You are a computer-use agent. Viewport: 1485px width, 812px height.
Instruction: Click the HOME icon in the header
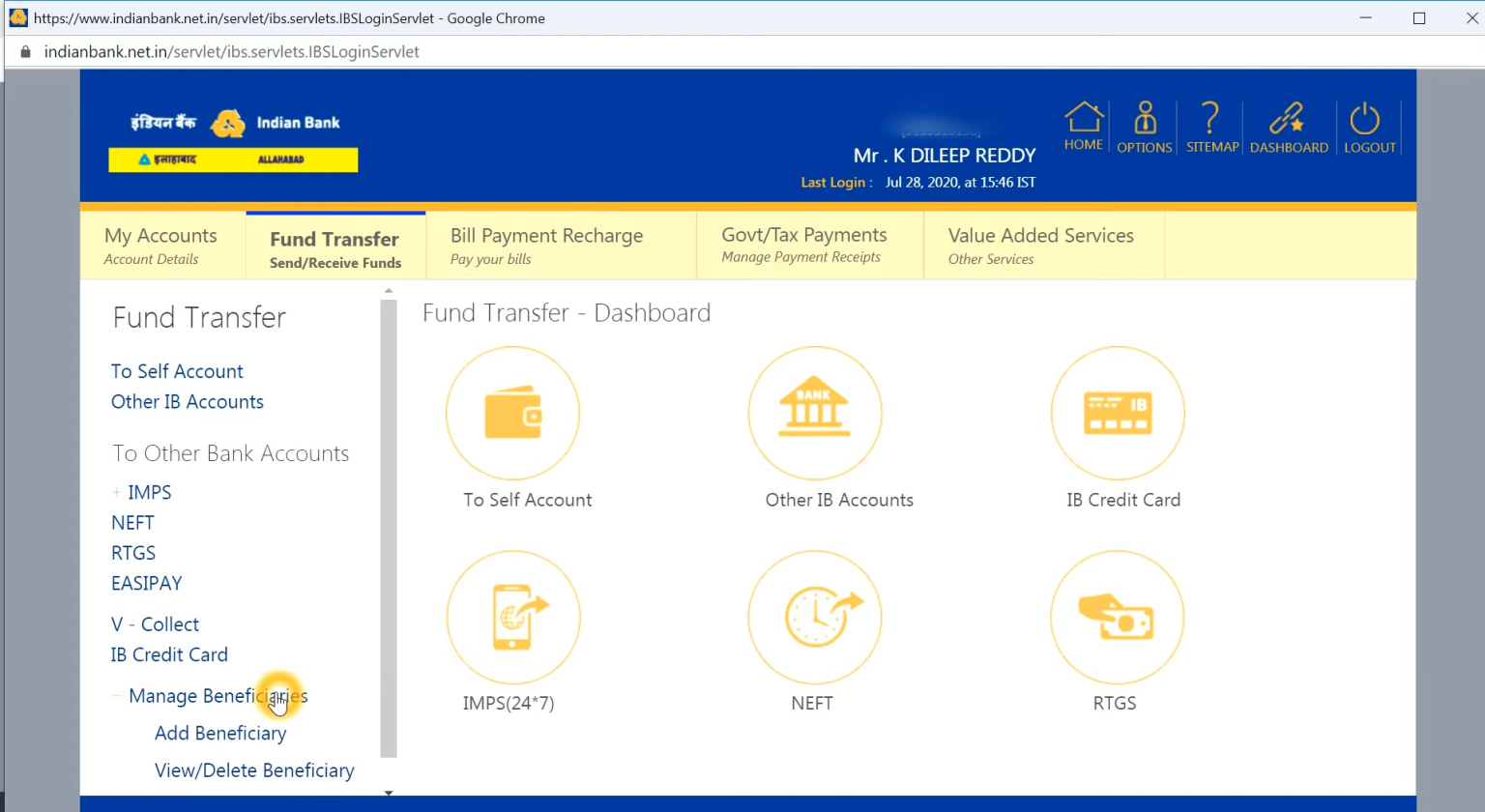click(1083, 126)
